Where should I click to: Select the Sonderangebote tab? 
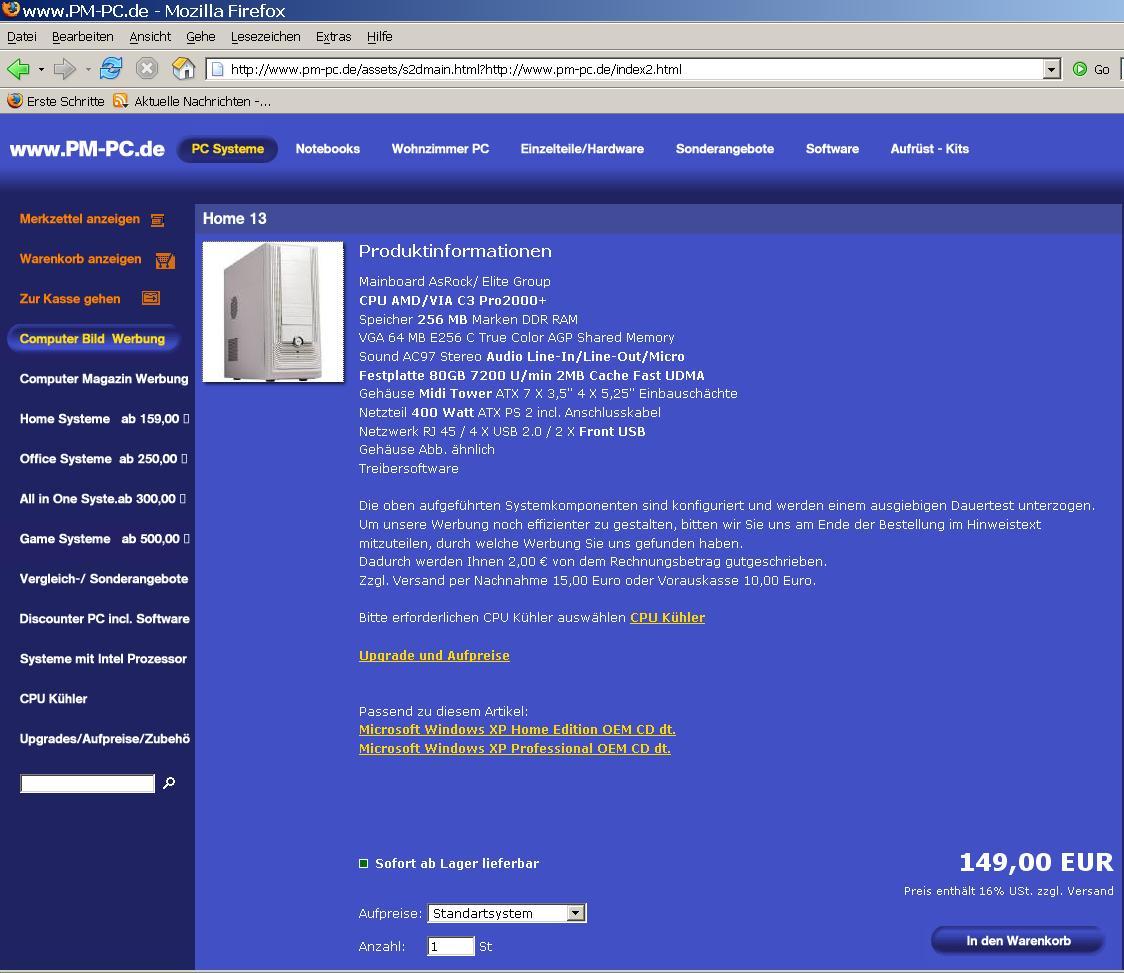click(725, 149)
